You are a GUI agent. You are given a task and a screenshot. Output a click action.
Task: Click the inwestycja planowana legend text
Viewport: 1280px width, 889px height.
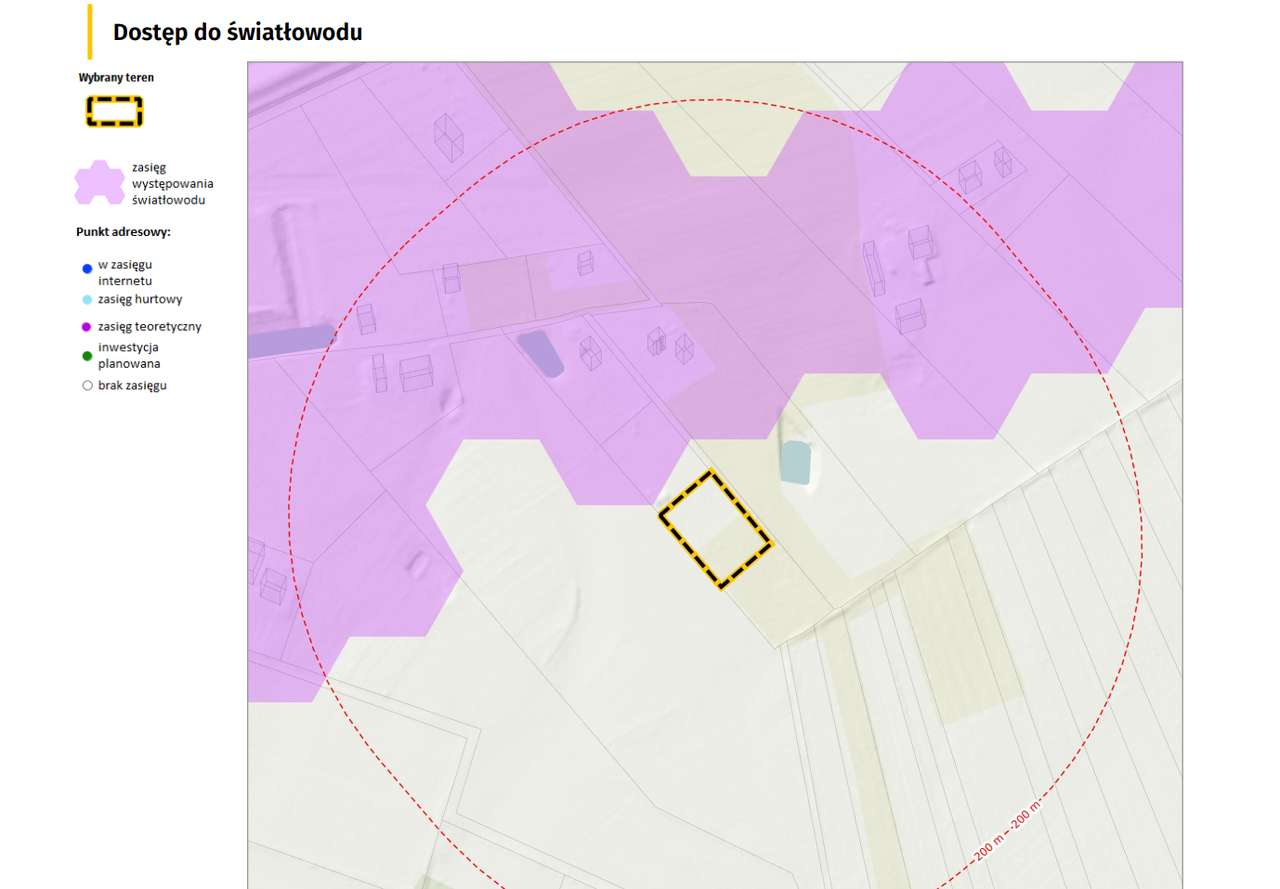[x=130, y=357]
